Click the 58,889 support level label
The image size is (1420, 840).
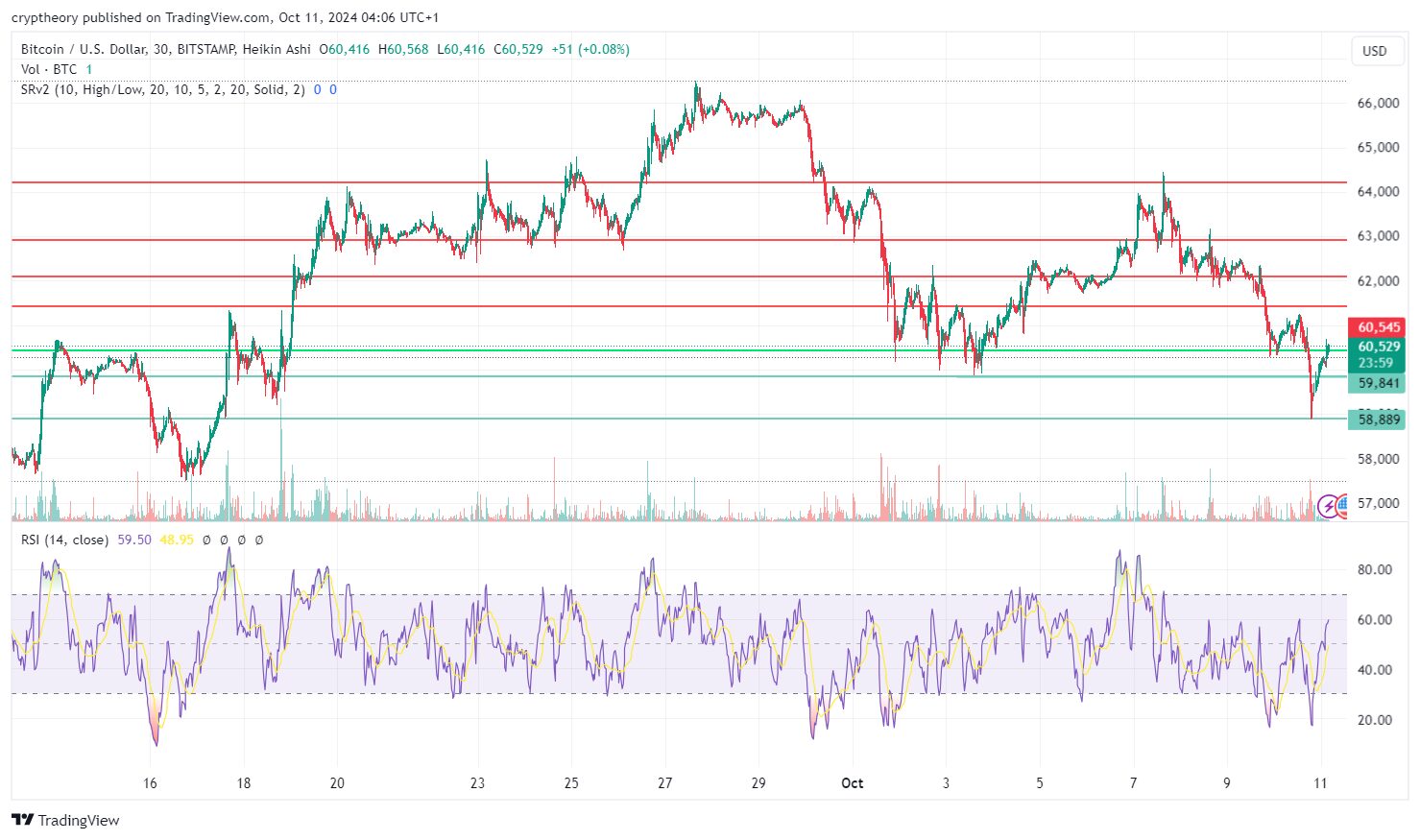coord(1378,420)
